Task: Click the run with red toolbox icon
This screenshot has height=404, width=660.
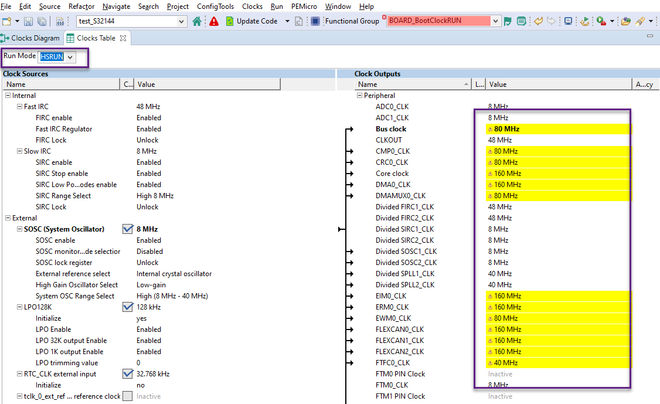Action: point(601,21)
